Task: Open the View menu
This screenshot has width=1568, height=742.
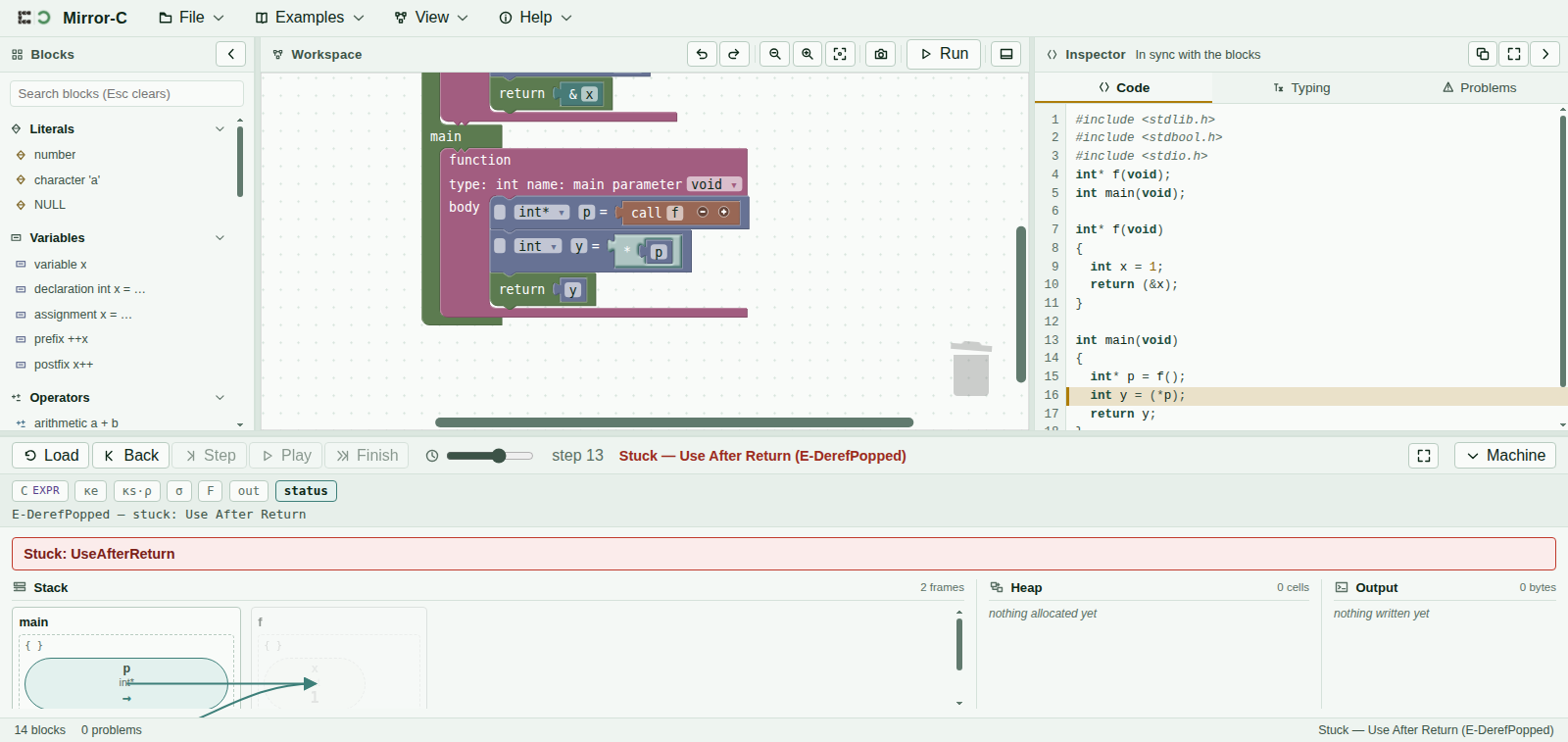Action: [431, 18]
